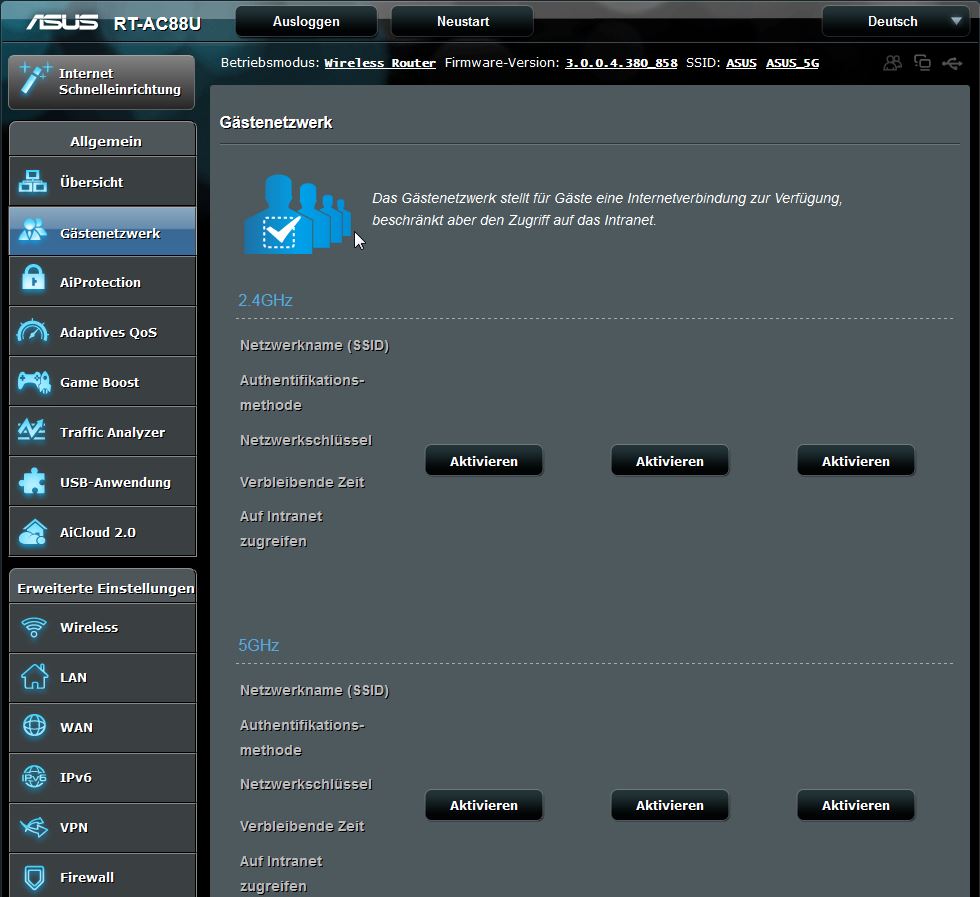This screenshot has height=897, width=980.
Task: Open the Wireless settings menu entry
Action: [102, 628]
